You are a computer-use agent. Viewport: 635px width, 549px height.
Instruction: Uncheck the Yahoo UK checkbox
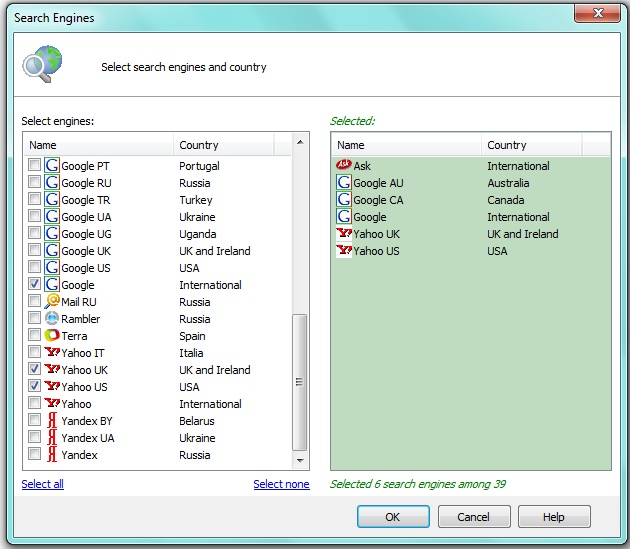[34, 369]
